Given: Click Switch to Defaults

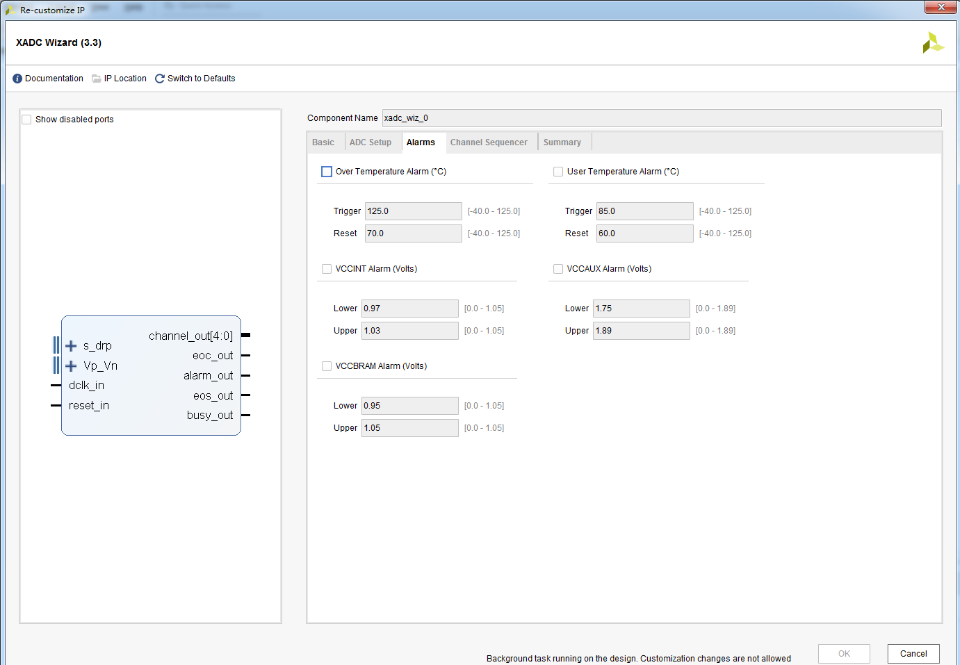Looking at the screenshot, I should [x=201, y=78].
